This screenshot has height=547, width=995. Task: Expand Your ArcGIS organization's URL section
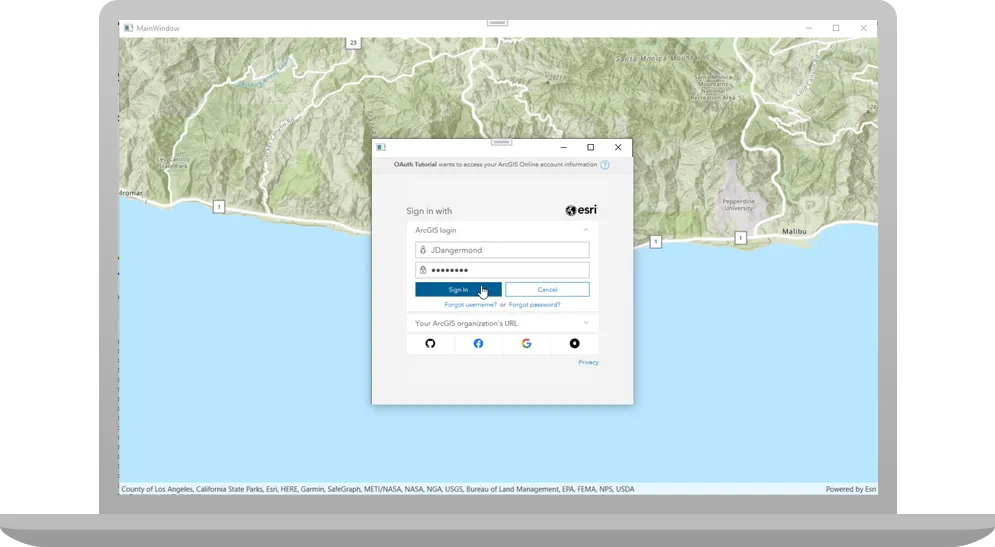502,323
